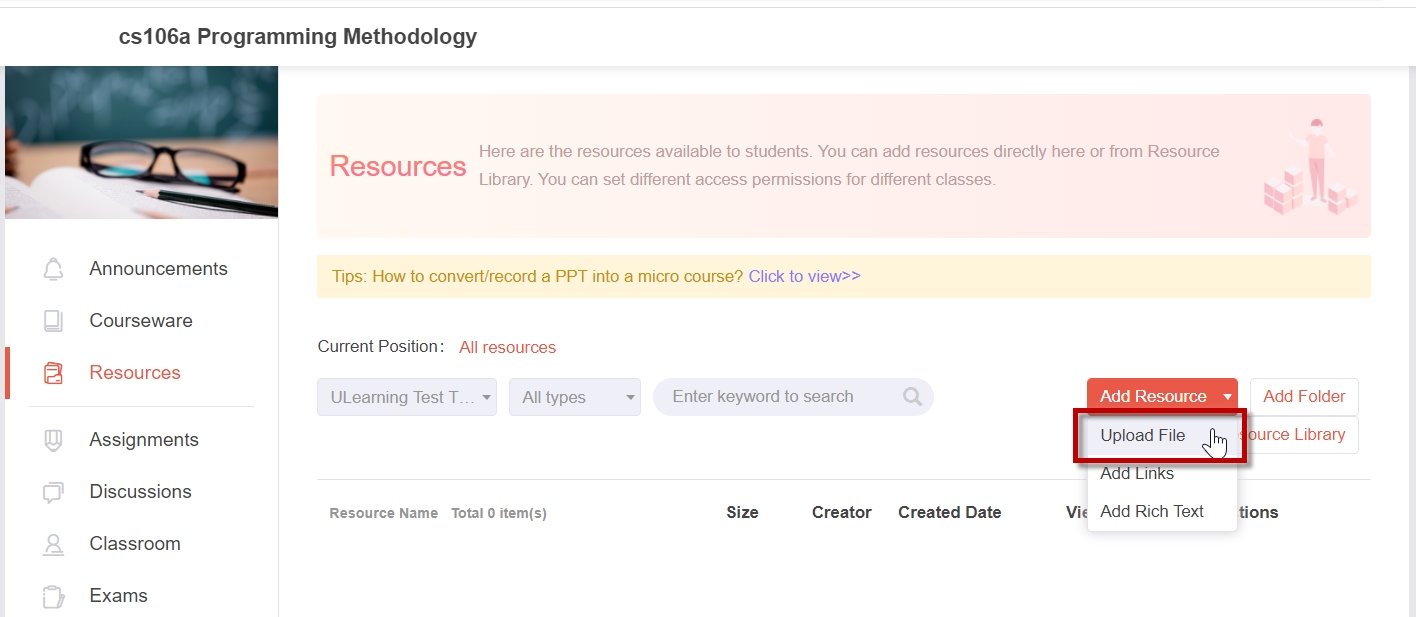The width and height of the screenshot is (1416, 617).
Task: Click the Courseware book icon
Action: click(x=53, y=321)
